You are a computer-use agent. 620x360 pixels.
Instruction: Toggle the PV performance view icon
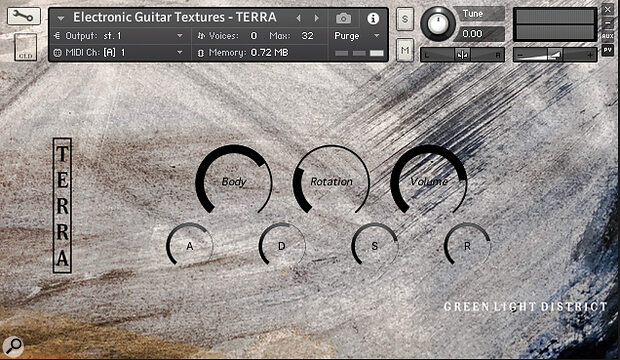click(x=608, y=50)
